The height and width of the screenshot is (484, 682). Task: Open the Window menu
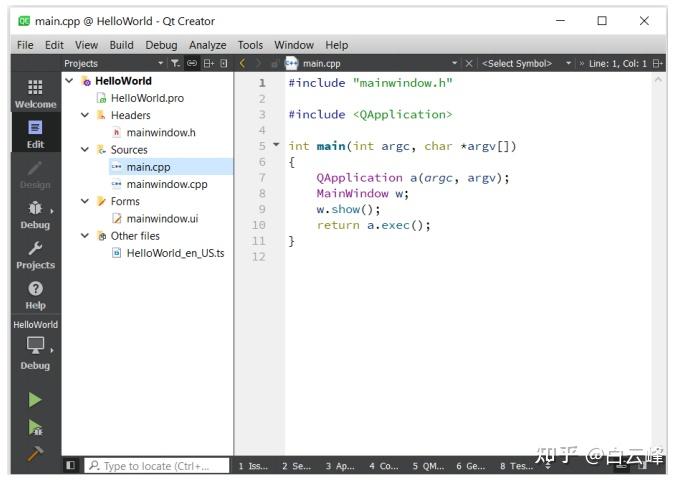294,45
